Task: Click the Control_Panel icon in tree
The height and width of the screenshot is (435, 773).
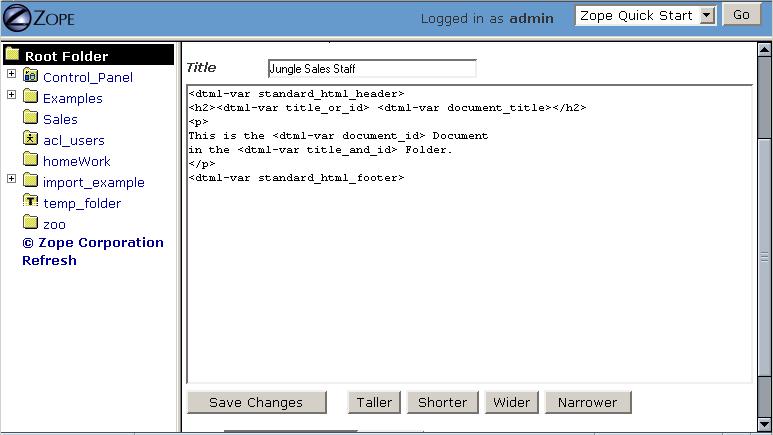Action: (31, 76)
